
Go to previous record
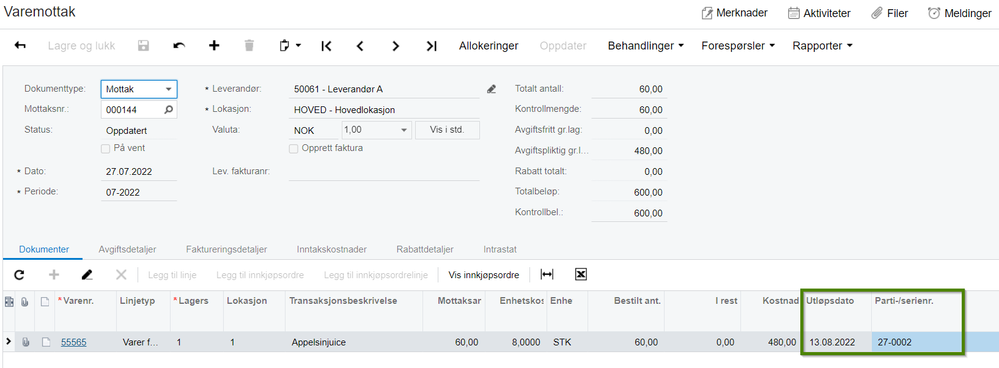coord(360,46)
